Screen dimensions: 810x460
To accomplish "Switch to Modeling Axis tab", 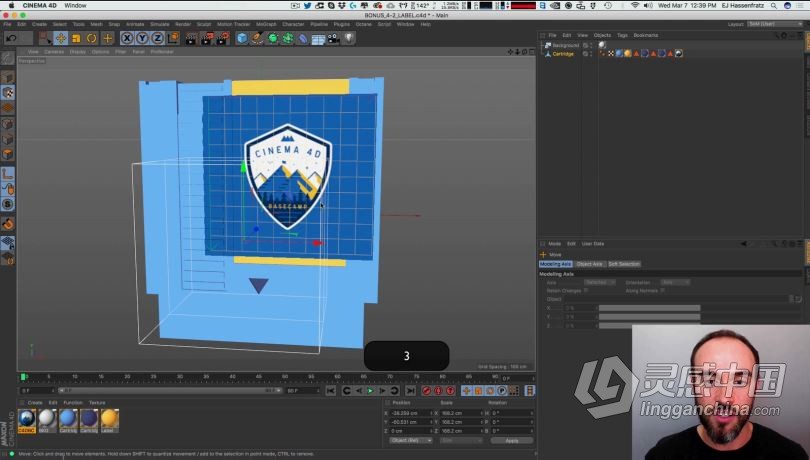I will tap(556, 264).
